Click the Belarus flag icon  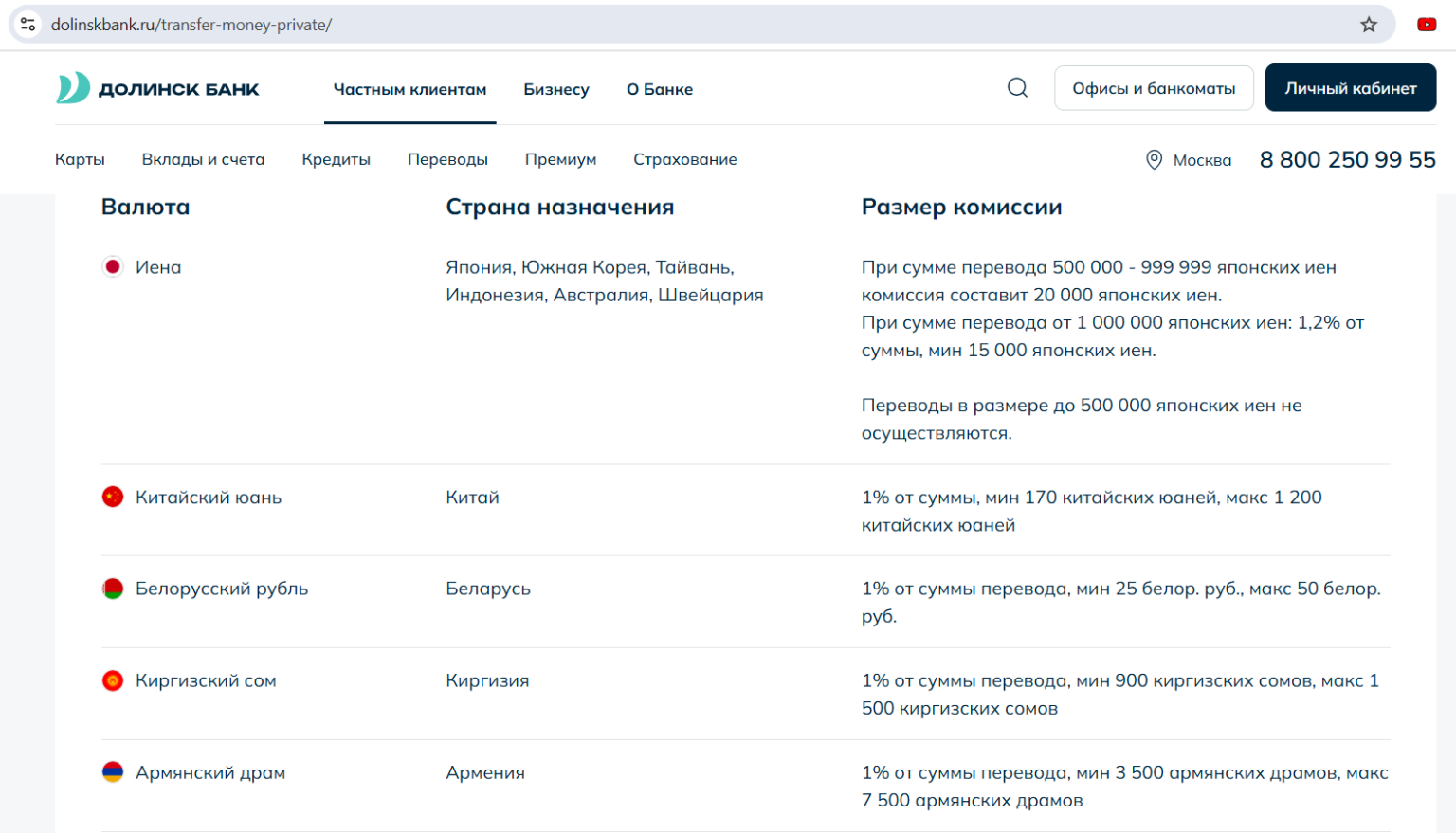(x=113, y=589)
